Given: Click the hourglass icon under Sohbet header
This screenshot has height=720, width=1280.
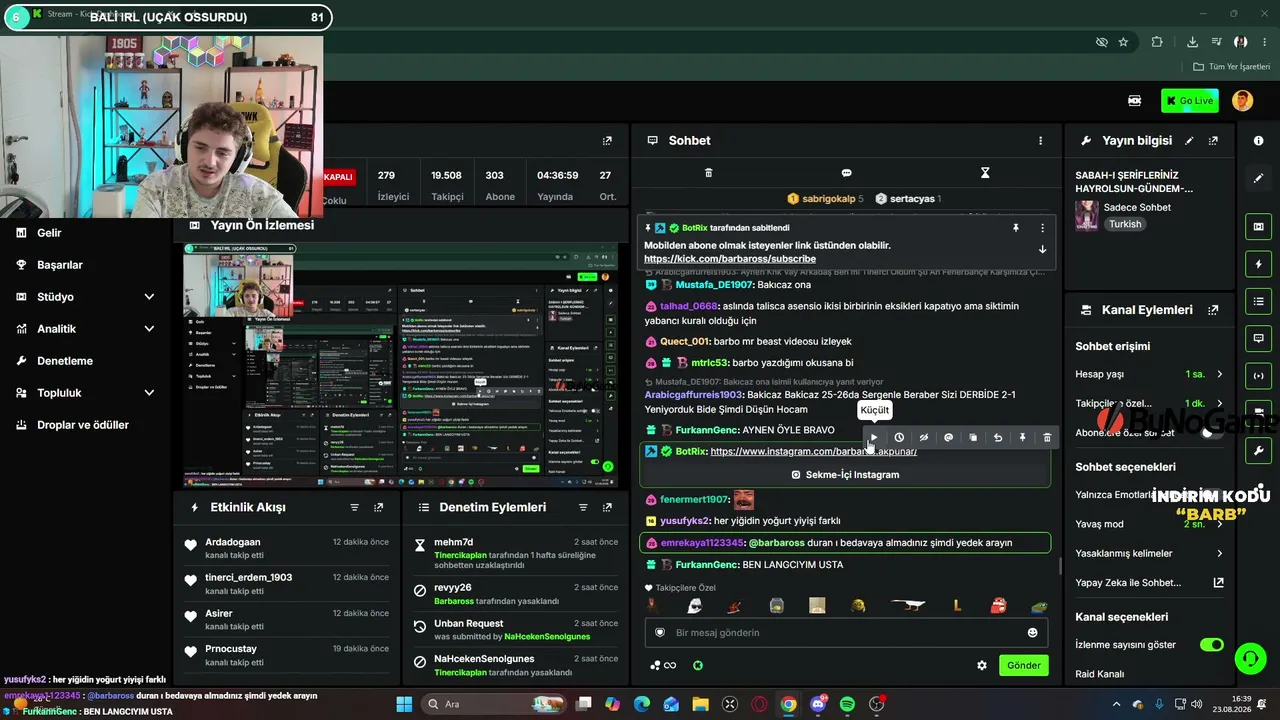Looking at the screenshot, I should (985, 173).
